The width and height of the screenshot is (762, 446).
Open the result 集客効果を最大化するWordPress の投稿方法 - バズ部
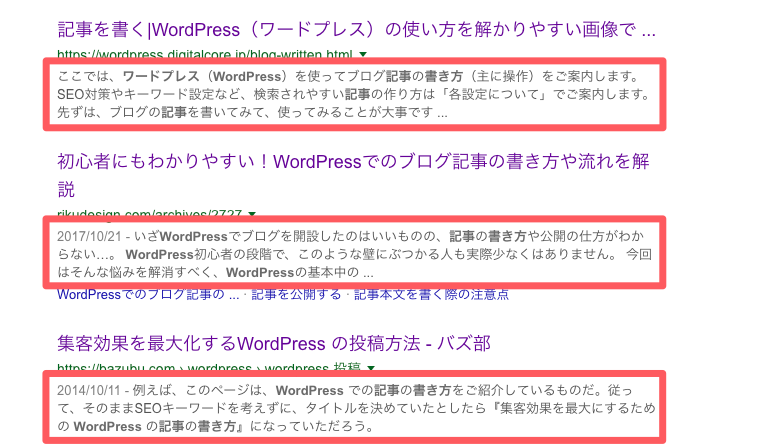click(274, 343)
